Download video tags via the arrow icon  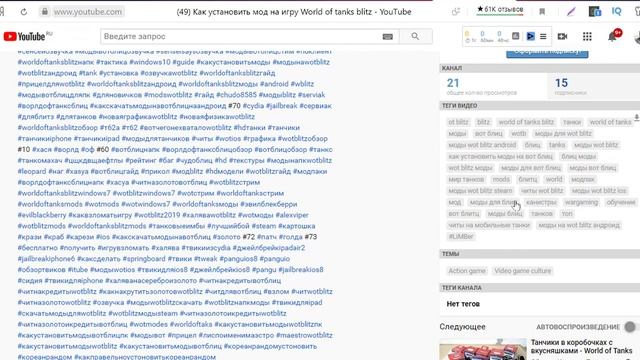pyautogui.click(x=636, y=118)
